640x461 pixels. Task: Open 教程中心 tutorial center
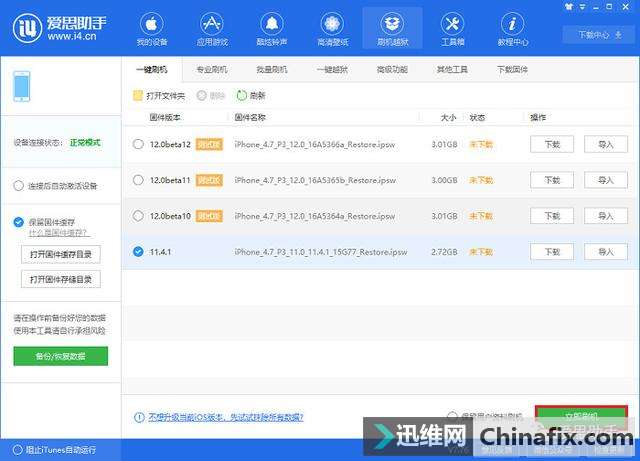[x=512, y=29]
